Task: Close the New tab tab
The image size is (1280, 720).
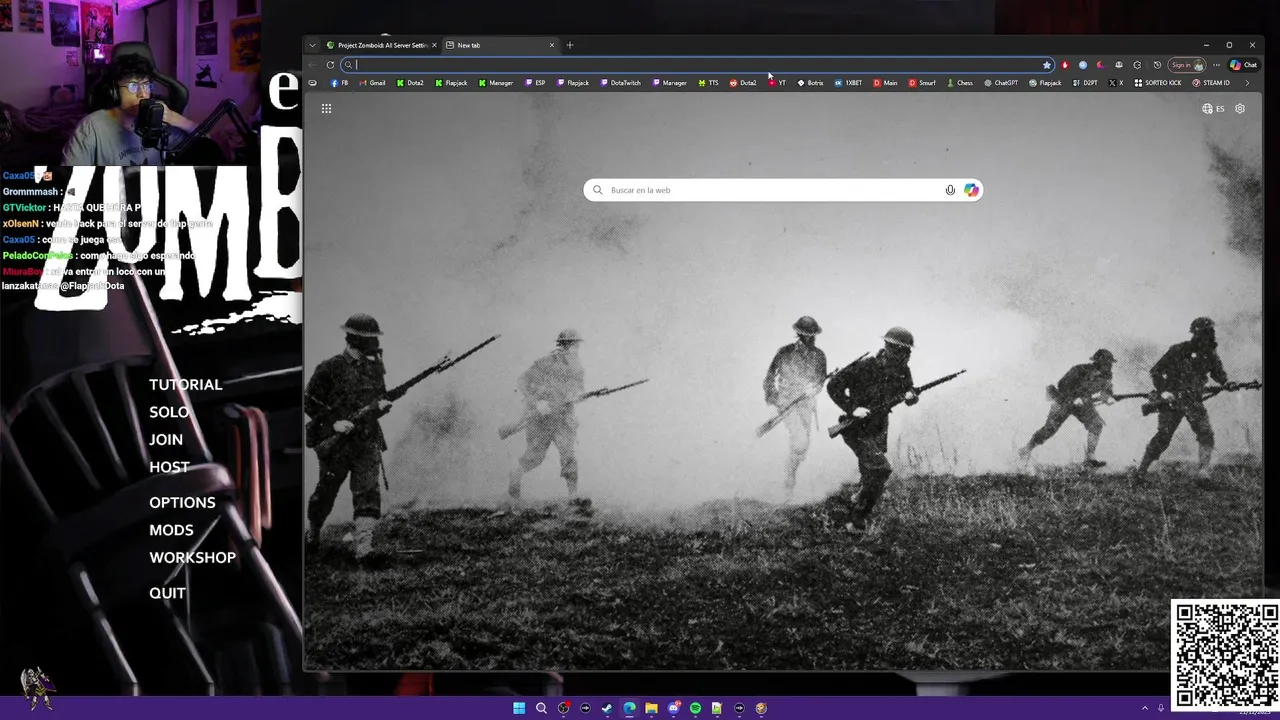Action: tap(551, 45)
